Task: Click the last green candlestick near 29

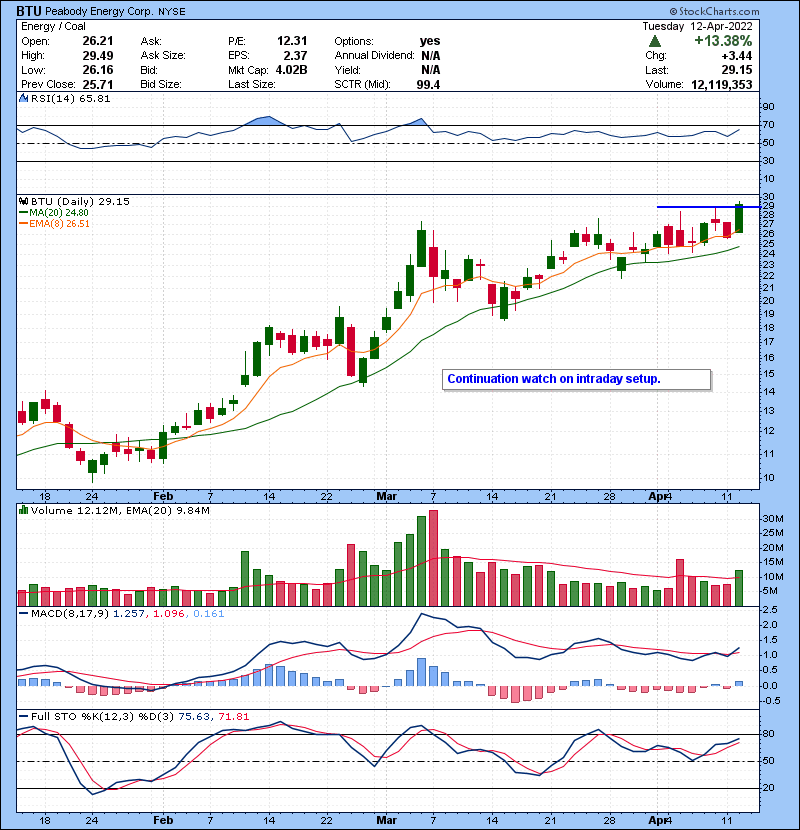Action: pyautogui.click(x=739, y=218)
